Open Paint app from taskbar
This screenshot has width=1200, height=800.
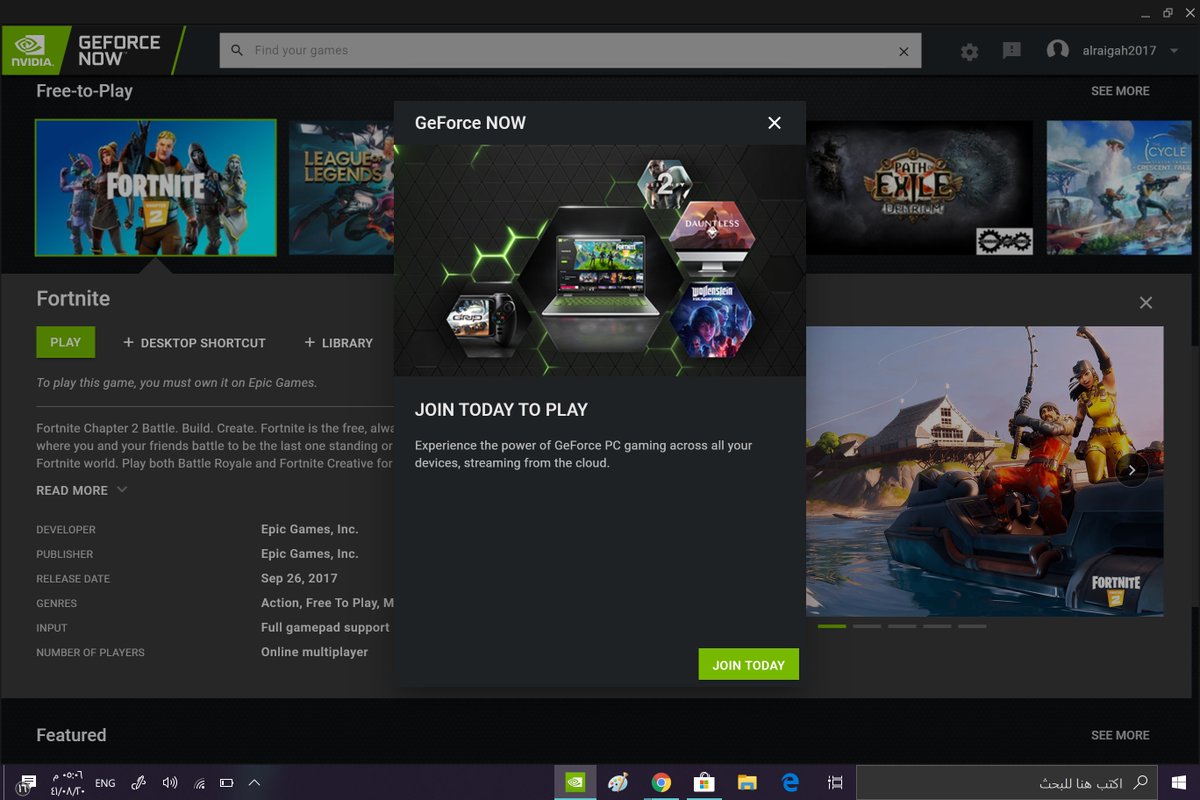618,783
